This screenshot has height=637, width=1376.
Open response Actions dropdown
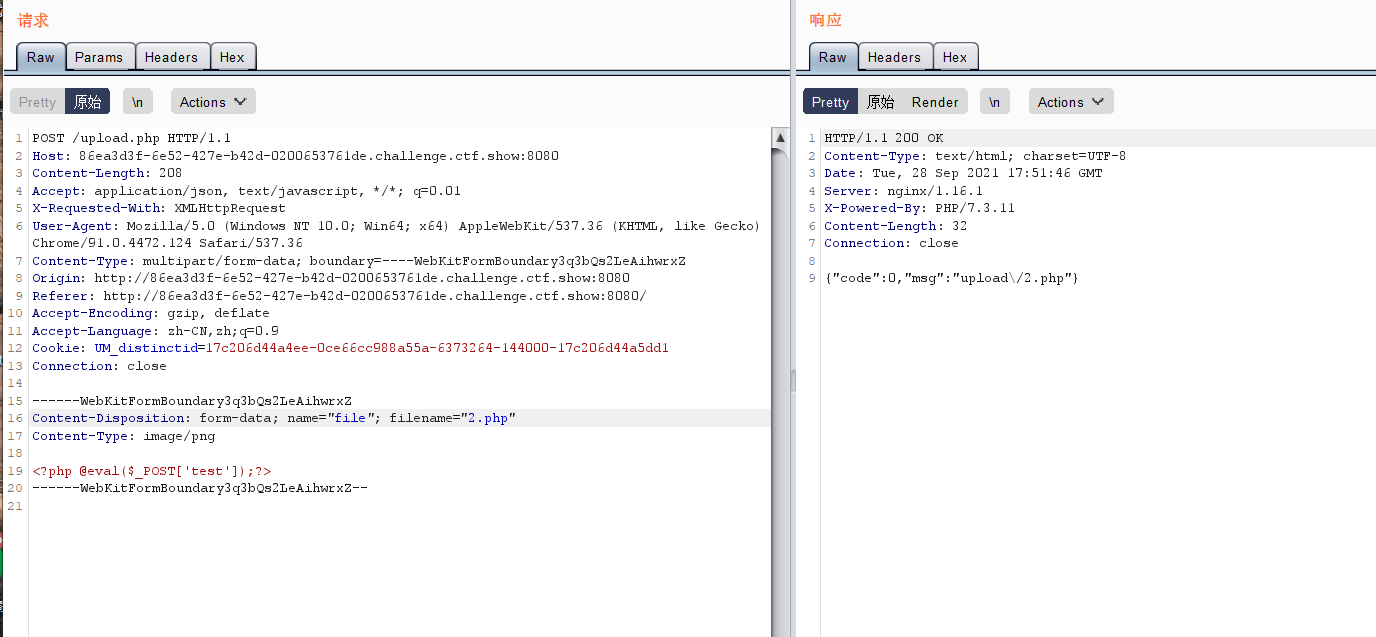1071,102
